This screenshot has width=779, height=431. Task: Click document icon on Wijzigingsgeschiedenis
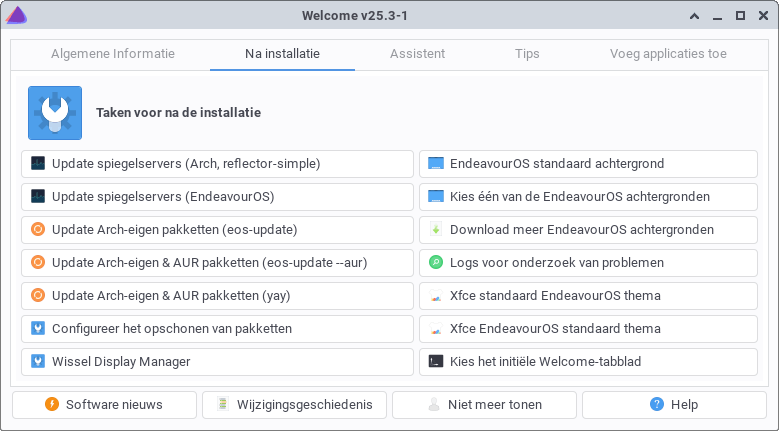click(x=223, y=404)
